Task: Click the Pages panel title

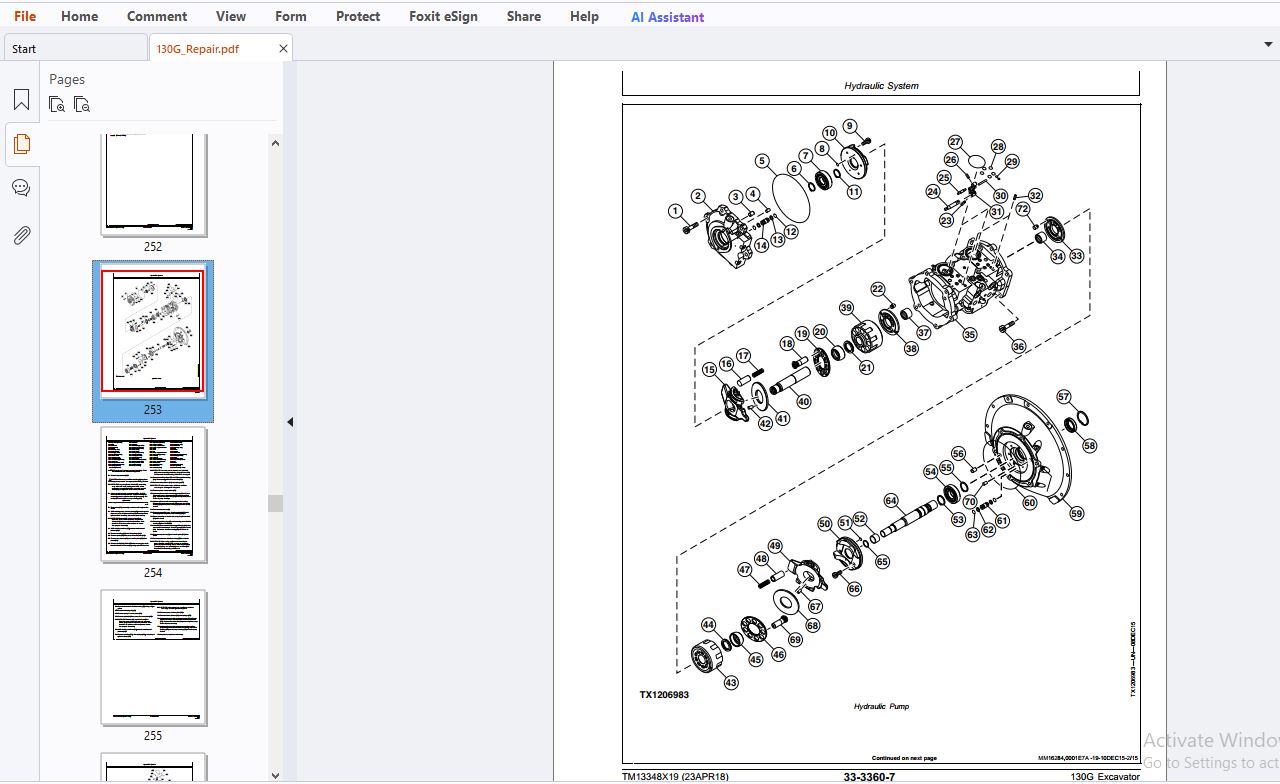Action: 67,79
